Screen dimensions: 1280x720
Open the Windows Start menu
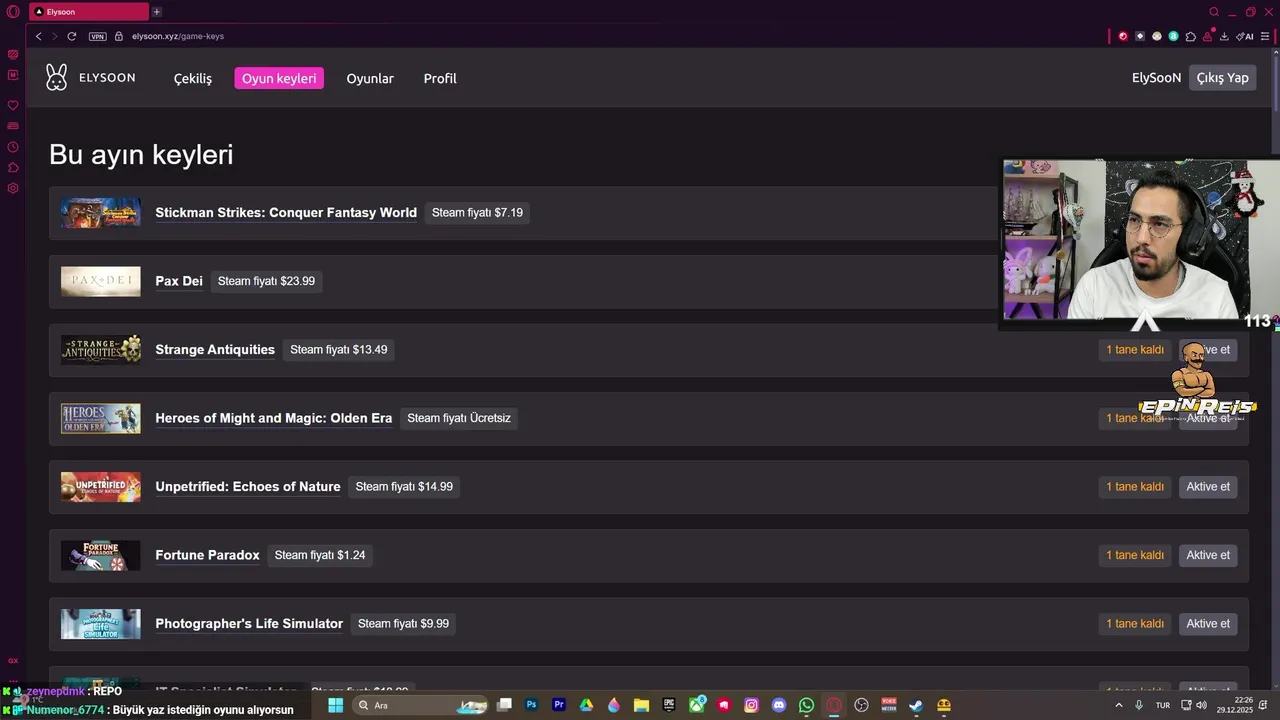point(336,705)
